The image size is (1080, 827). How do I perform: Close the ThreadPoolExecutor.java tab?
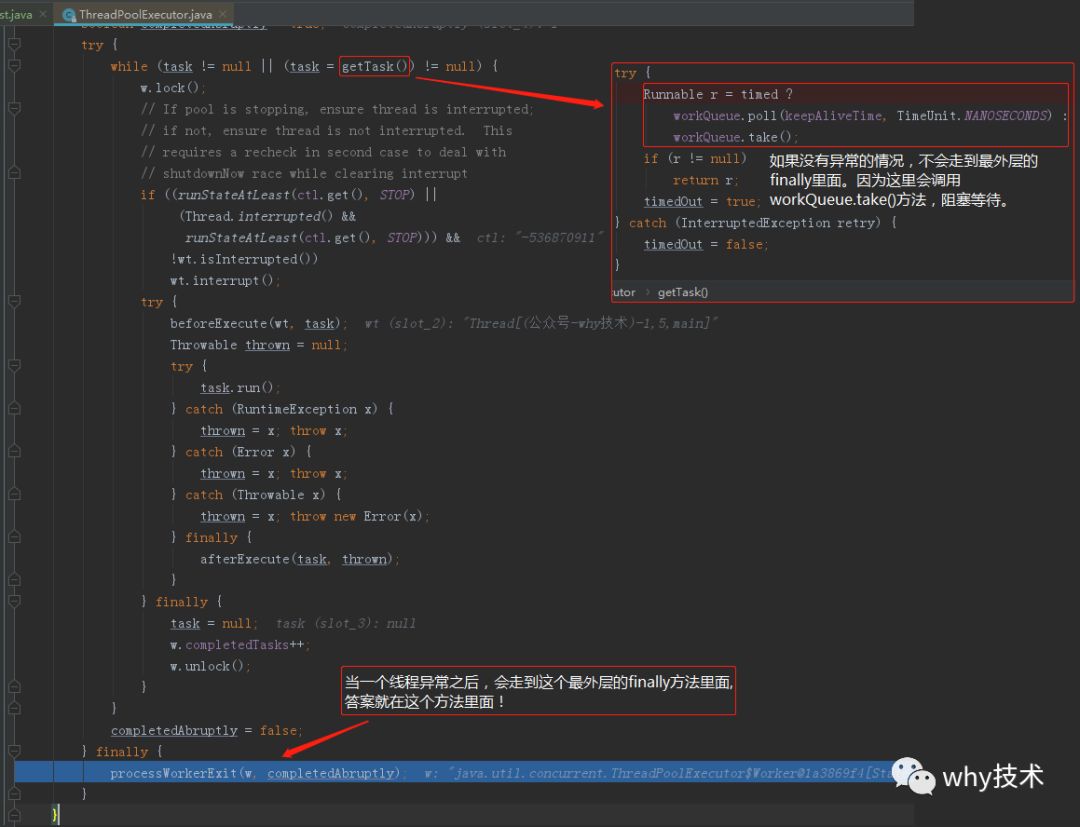pyautogui.click(x=223, y=14)
